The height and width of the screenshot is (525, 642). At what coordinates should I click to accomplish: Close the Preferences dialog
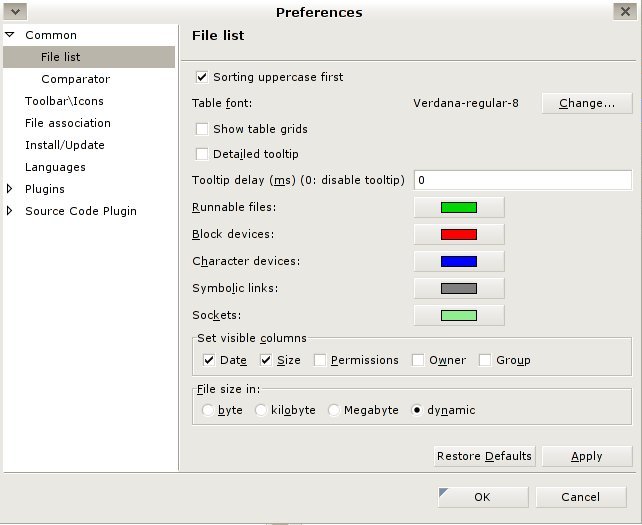pos(625,11)
